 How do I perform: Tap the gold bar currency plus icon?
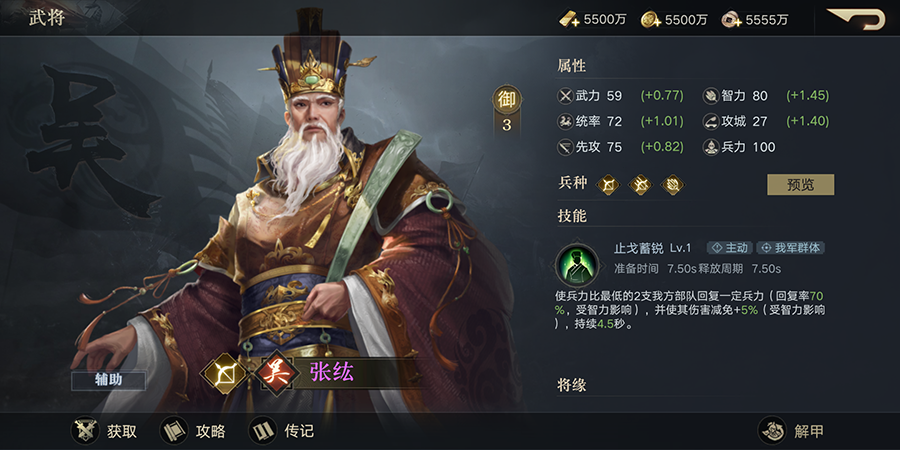coord(569,20)
